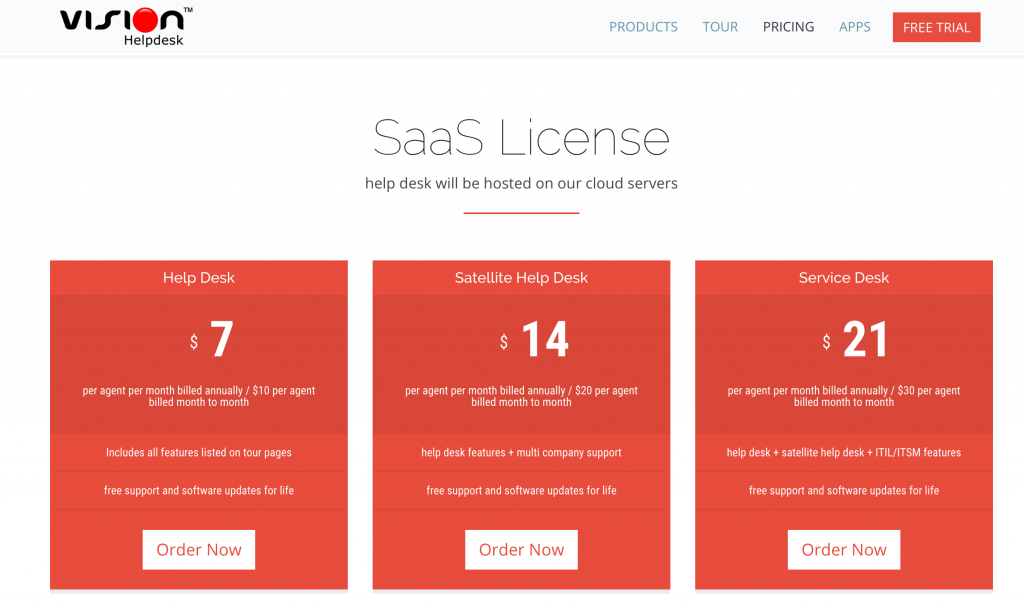Image resolution: width=1024 pixels, height=613 pixels.
Task: Order Now for Help Desk plan
Action: coord(199,550)
